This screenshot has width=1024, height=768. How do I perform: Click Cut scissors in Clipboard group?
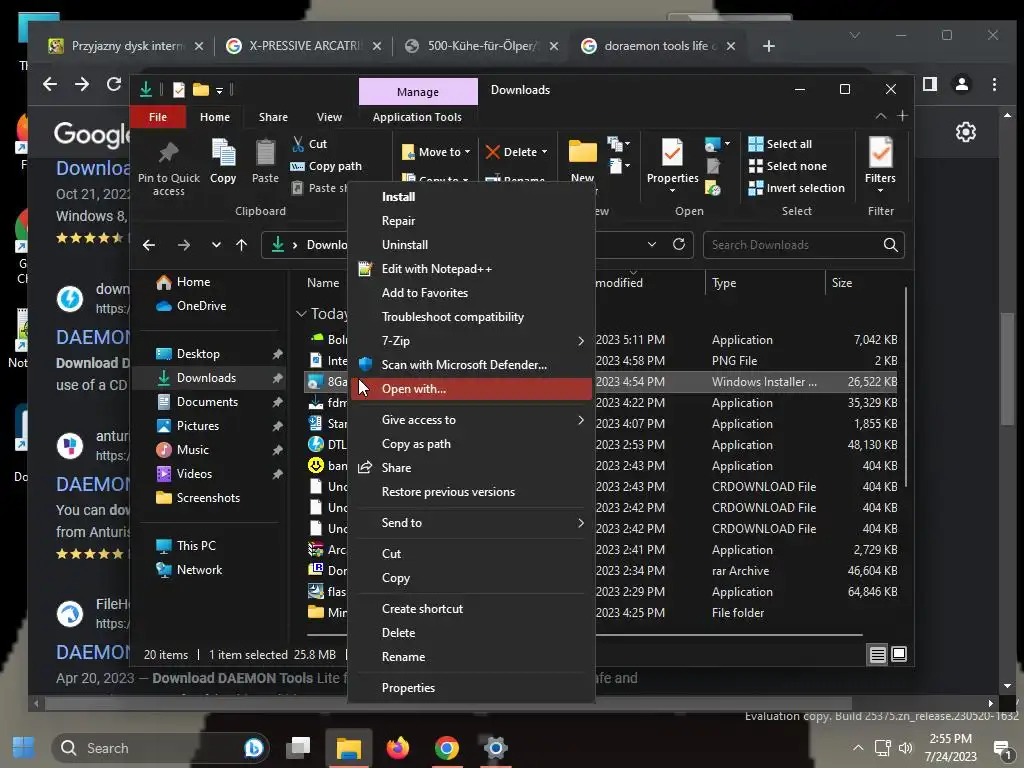click(x=298, y=144)
